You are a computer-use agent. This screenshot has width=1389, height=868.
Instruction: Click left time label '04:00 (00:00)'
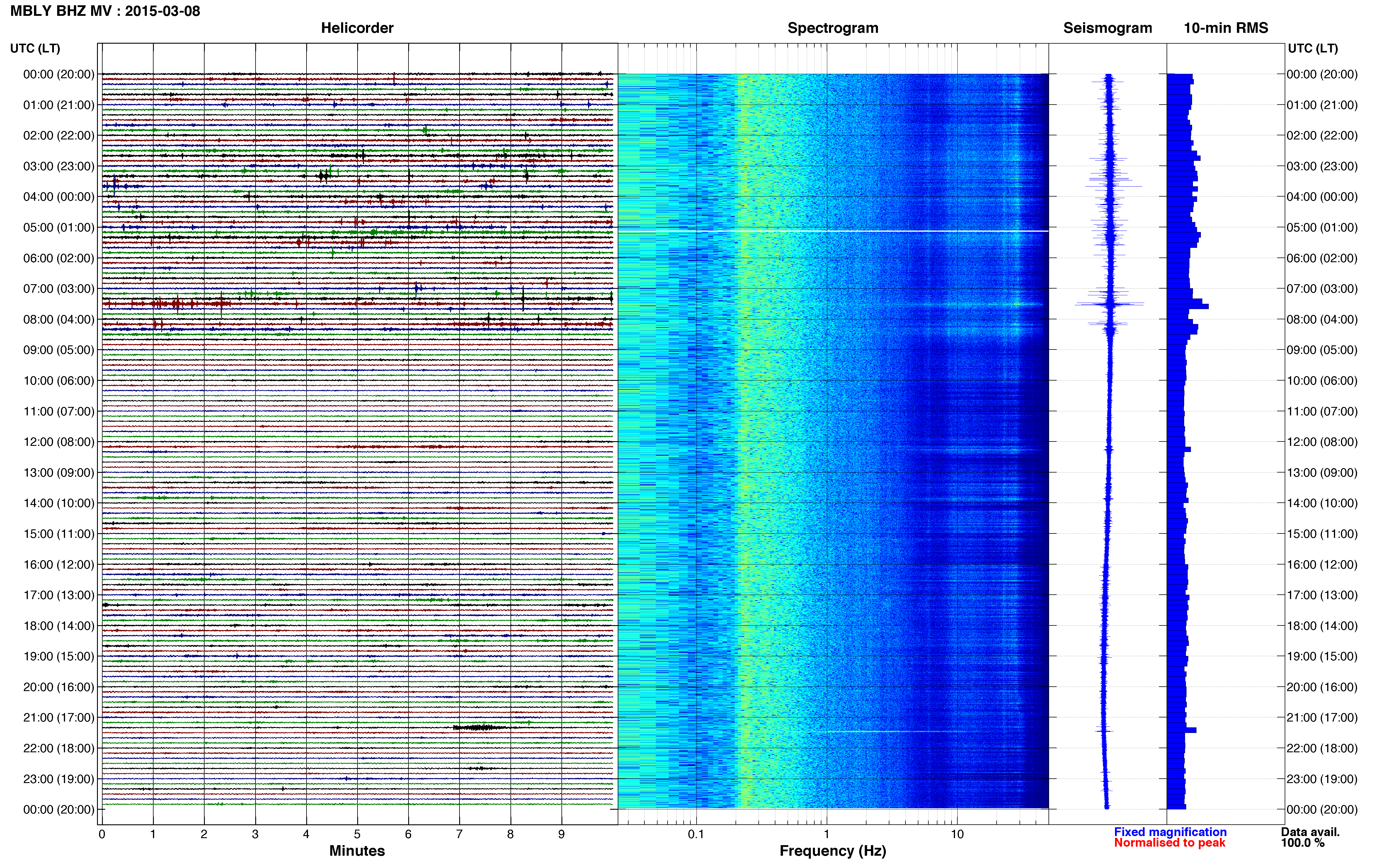point(59,197)
